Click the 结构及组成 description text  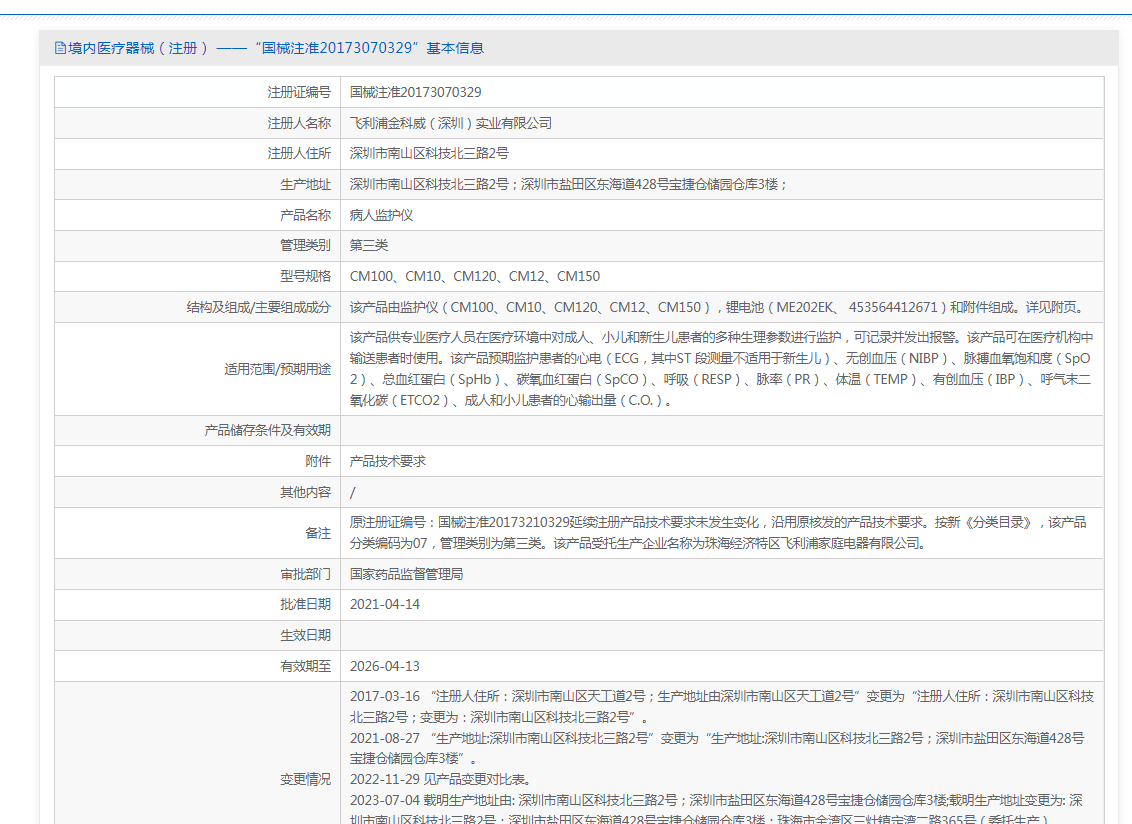pos(715,307)
